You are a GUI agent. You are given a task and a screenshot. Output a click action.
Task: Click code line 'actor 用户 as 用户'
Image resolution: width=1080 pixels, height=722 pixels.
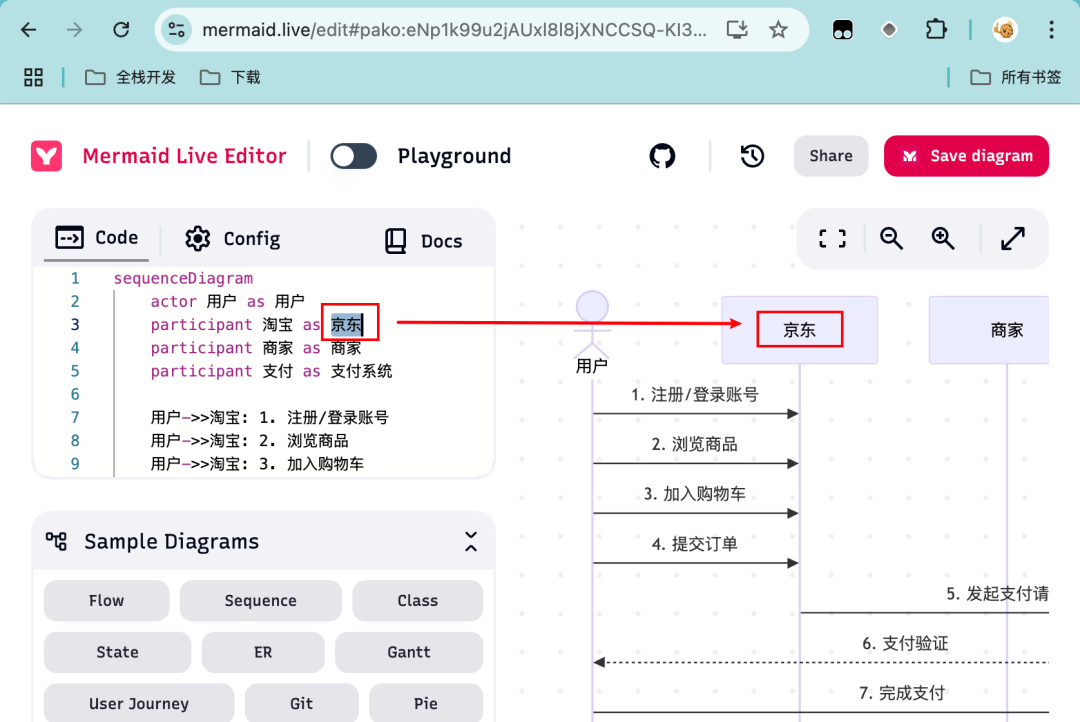coord(227,302)
